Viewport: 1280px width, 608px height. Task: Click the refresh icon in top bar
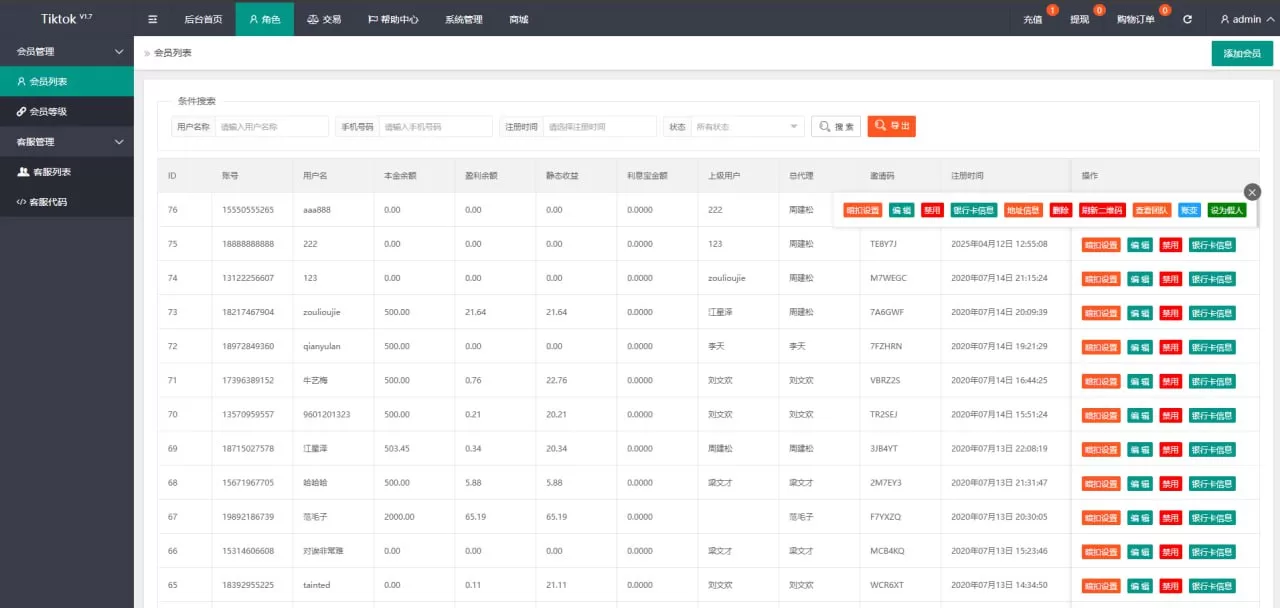[x=1187, y=19]
